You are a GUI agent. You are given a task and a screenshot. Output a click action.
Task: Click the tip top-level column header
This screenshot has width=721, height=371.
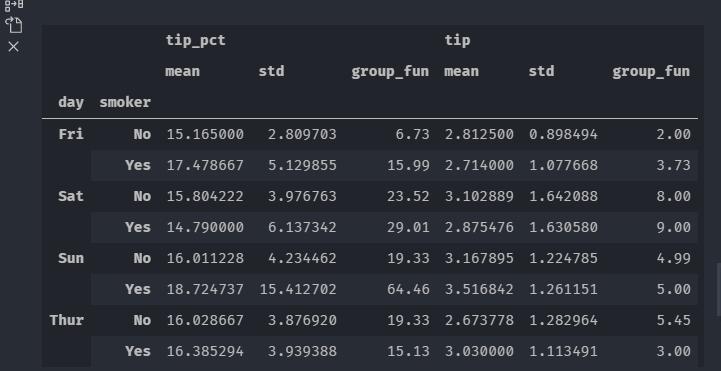click(x=457, y=40)
